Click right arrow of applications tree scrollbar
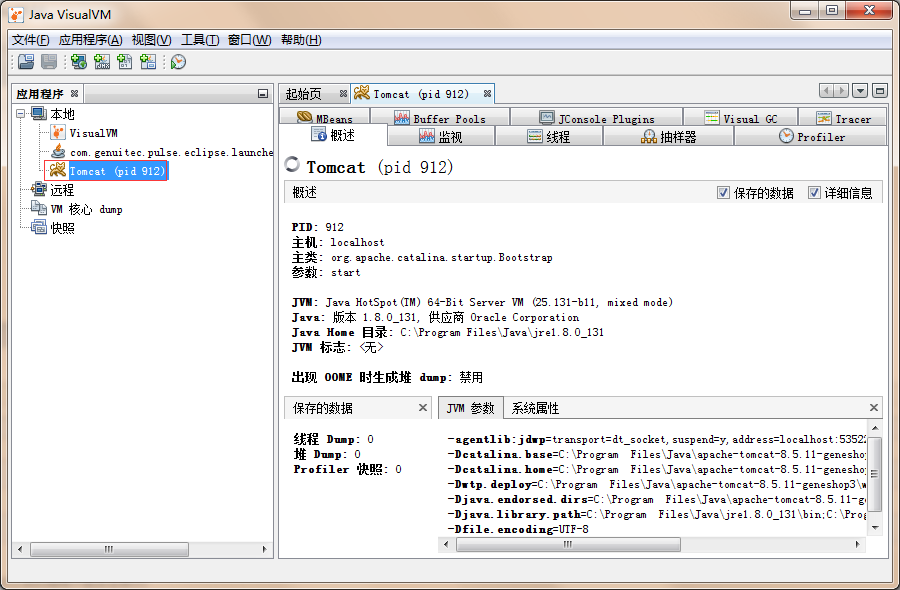 coord(264,549)
